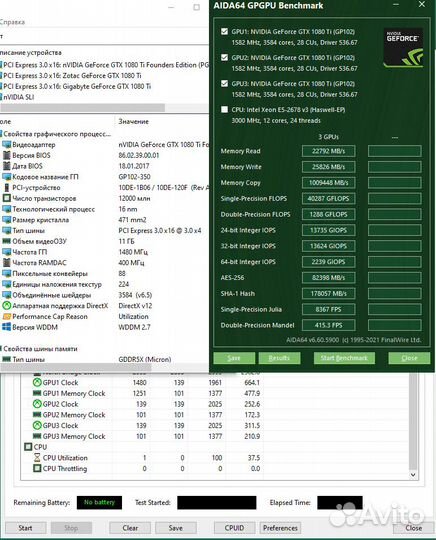Click the DirectX Xbox-style icon
This screenshot has width=436, height=540.
click(x=7, y=306)
